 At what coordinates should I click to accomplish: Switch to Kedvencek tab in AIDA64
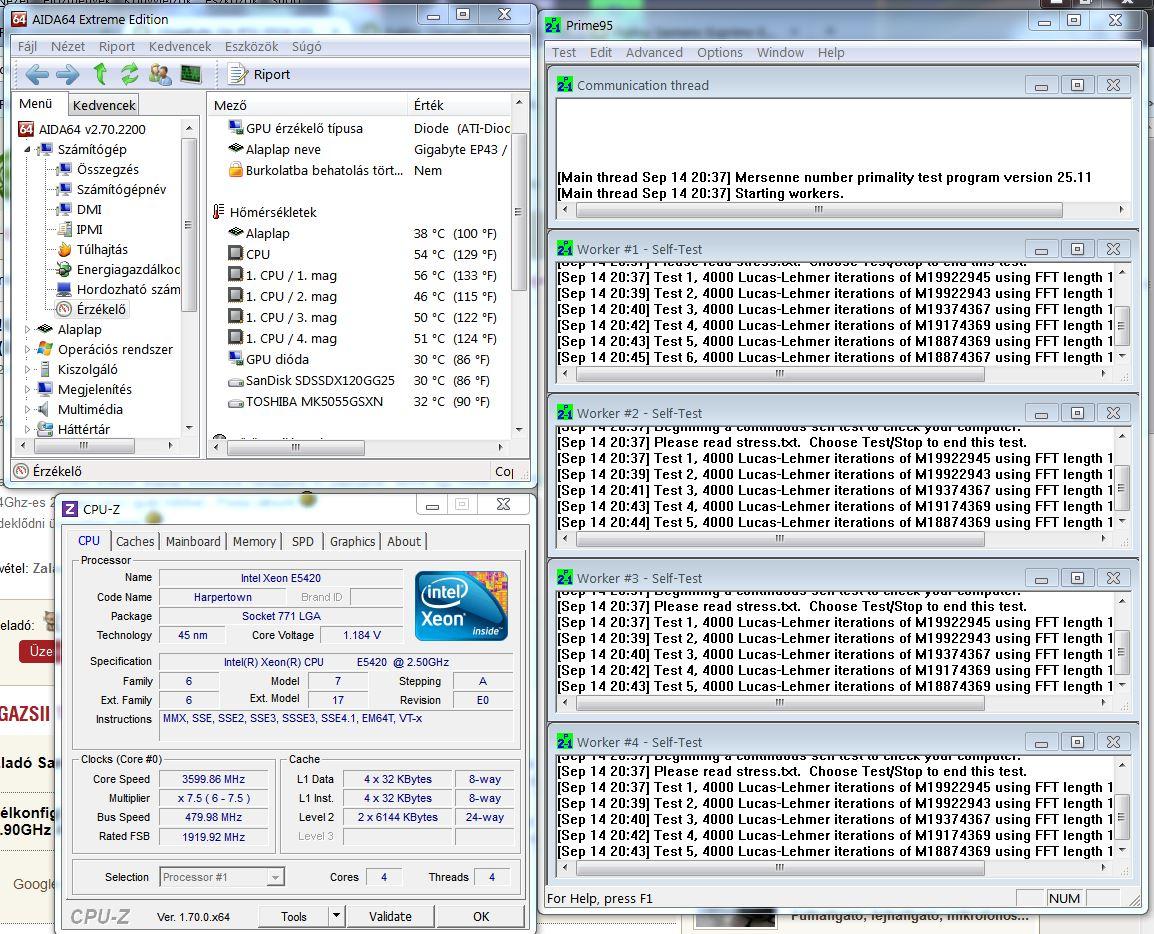(104, 105)
